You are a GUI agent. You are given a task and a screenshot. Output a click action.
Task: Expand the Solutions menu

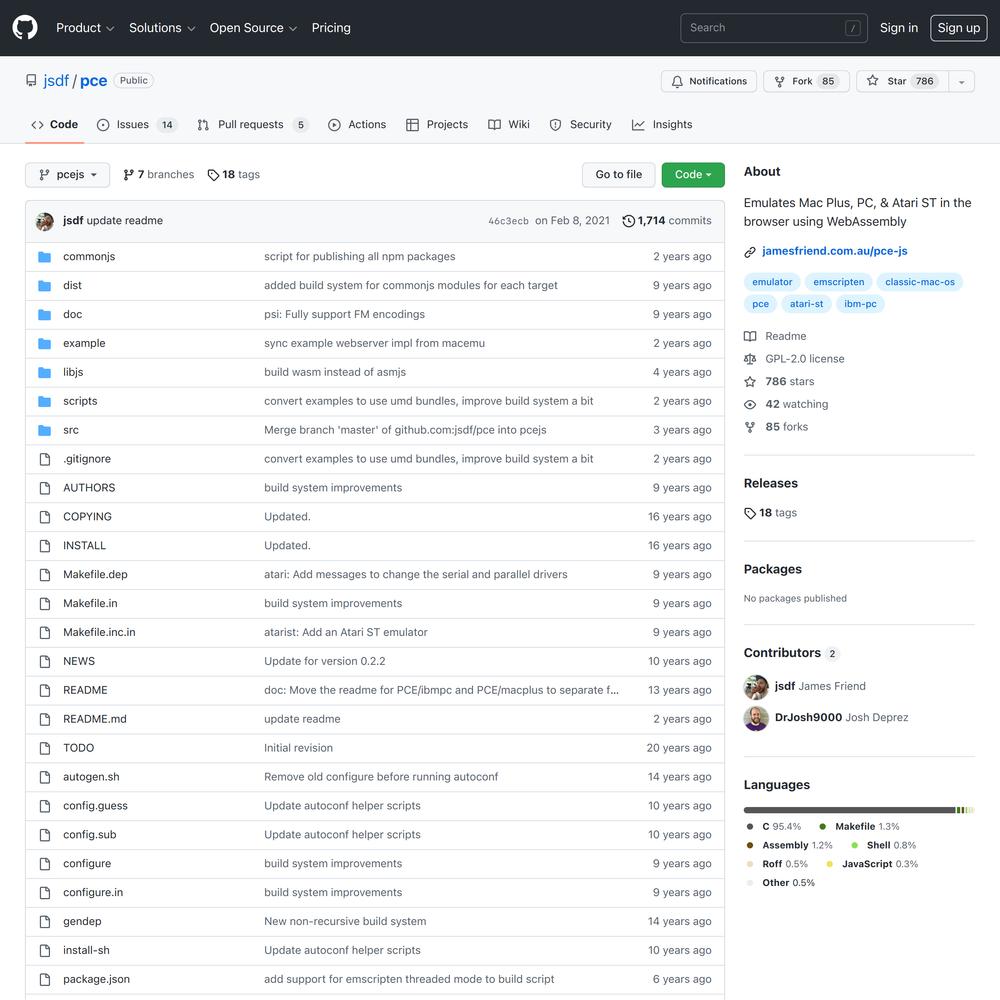[162, 28]
